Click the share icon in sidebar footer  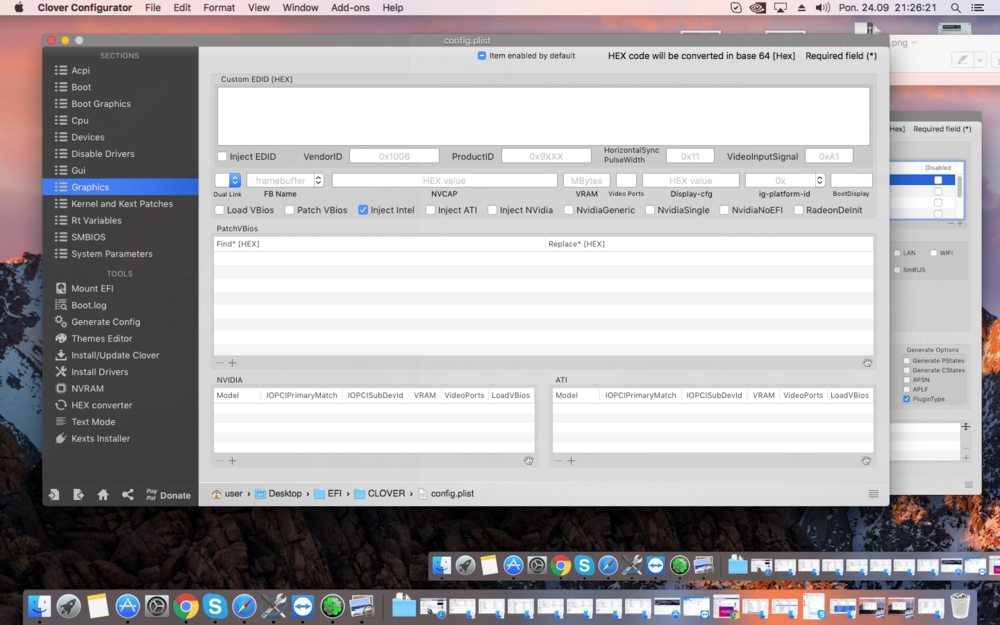pyautogui.click(x=127, y=495)
